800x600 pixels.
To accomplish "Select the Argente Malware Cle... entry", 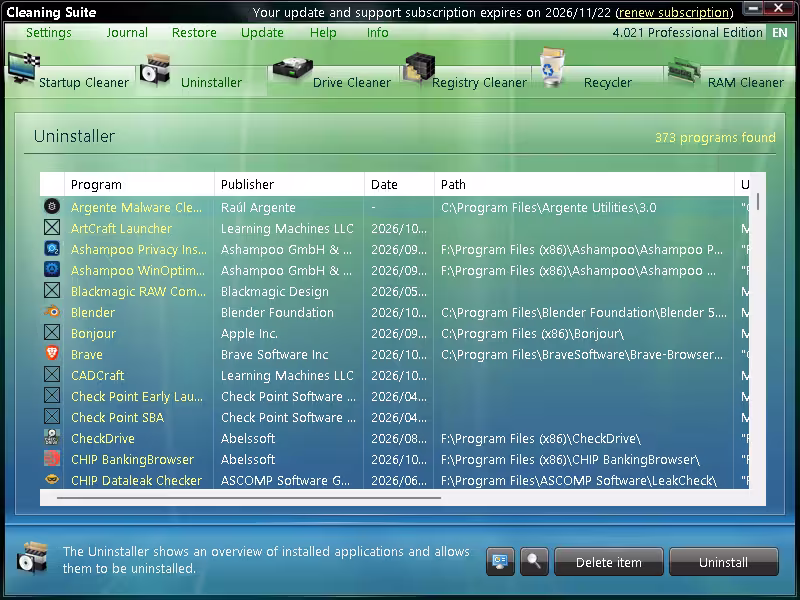I will point(136,208).
